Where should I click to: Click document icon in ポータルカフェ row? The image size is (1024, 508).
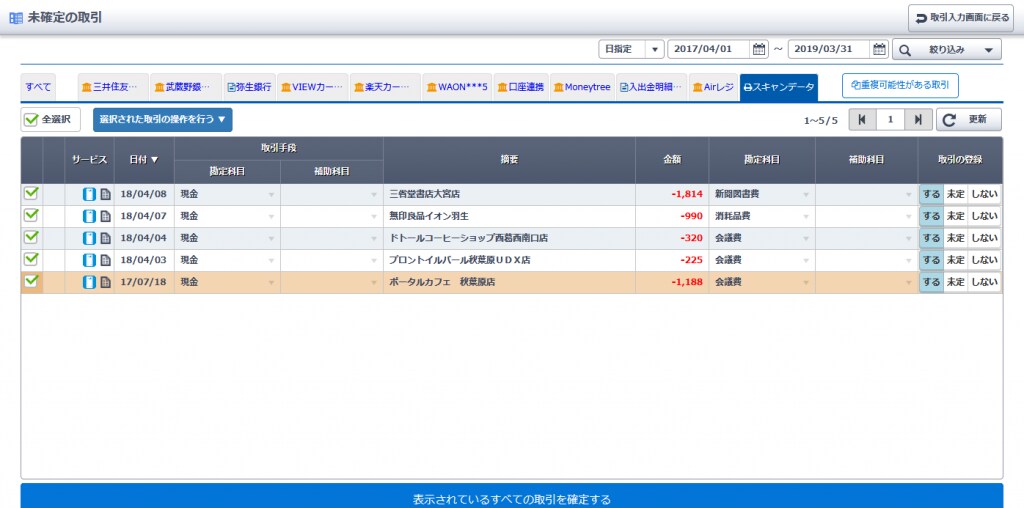[105, 282]
